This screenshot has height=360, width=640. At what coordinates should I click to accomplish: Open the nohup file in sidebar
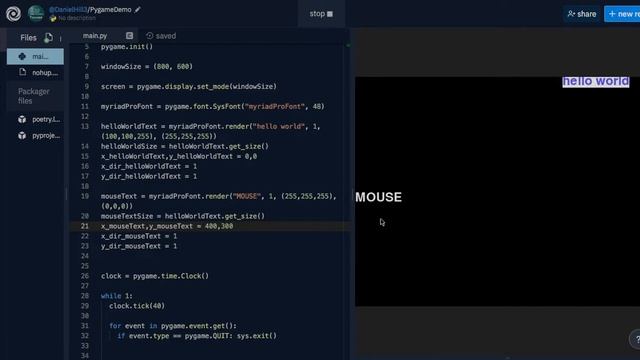pos(35,73)
